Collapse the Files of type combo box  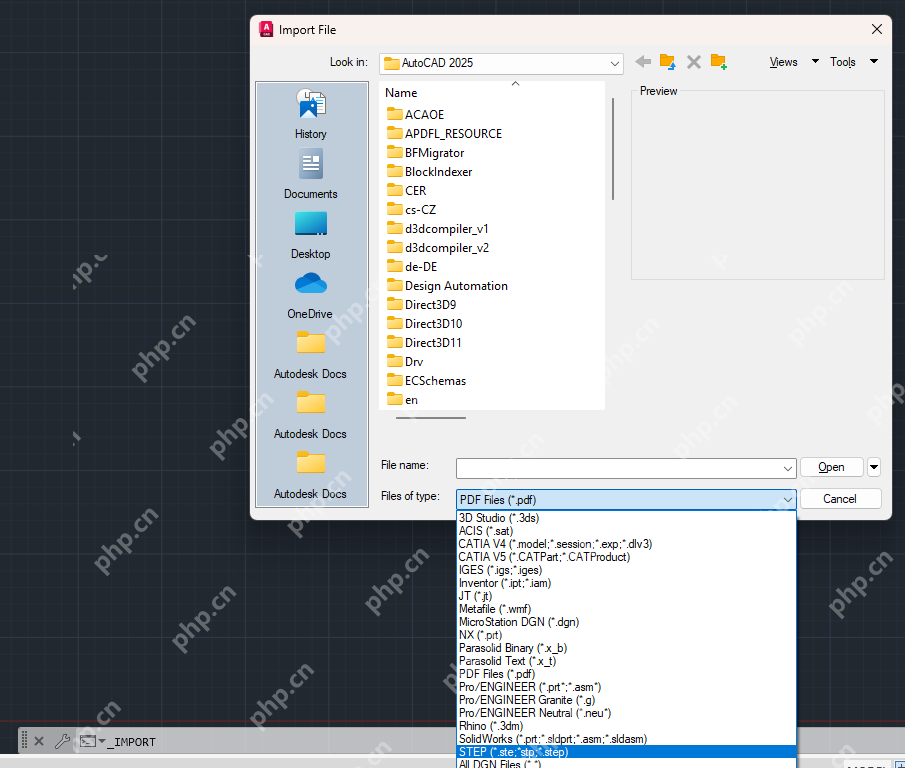point(788,500)
